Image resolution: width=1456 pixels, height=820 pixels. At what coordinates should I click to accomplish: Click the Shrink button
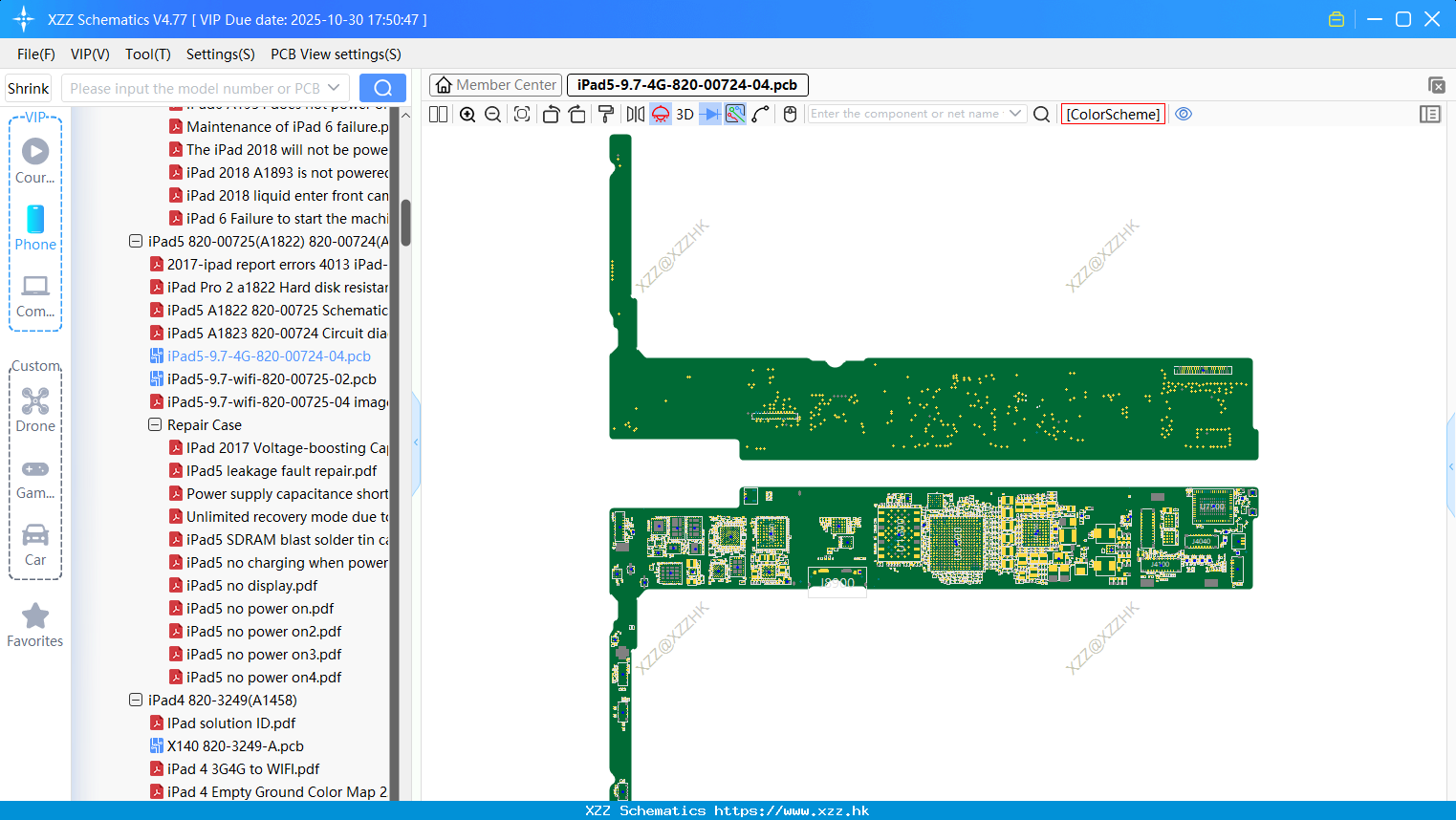(x=28, y=88)
